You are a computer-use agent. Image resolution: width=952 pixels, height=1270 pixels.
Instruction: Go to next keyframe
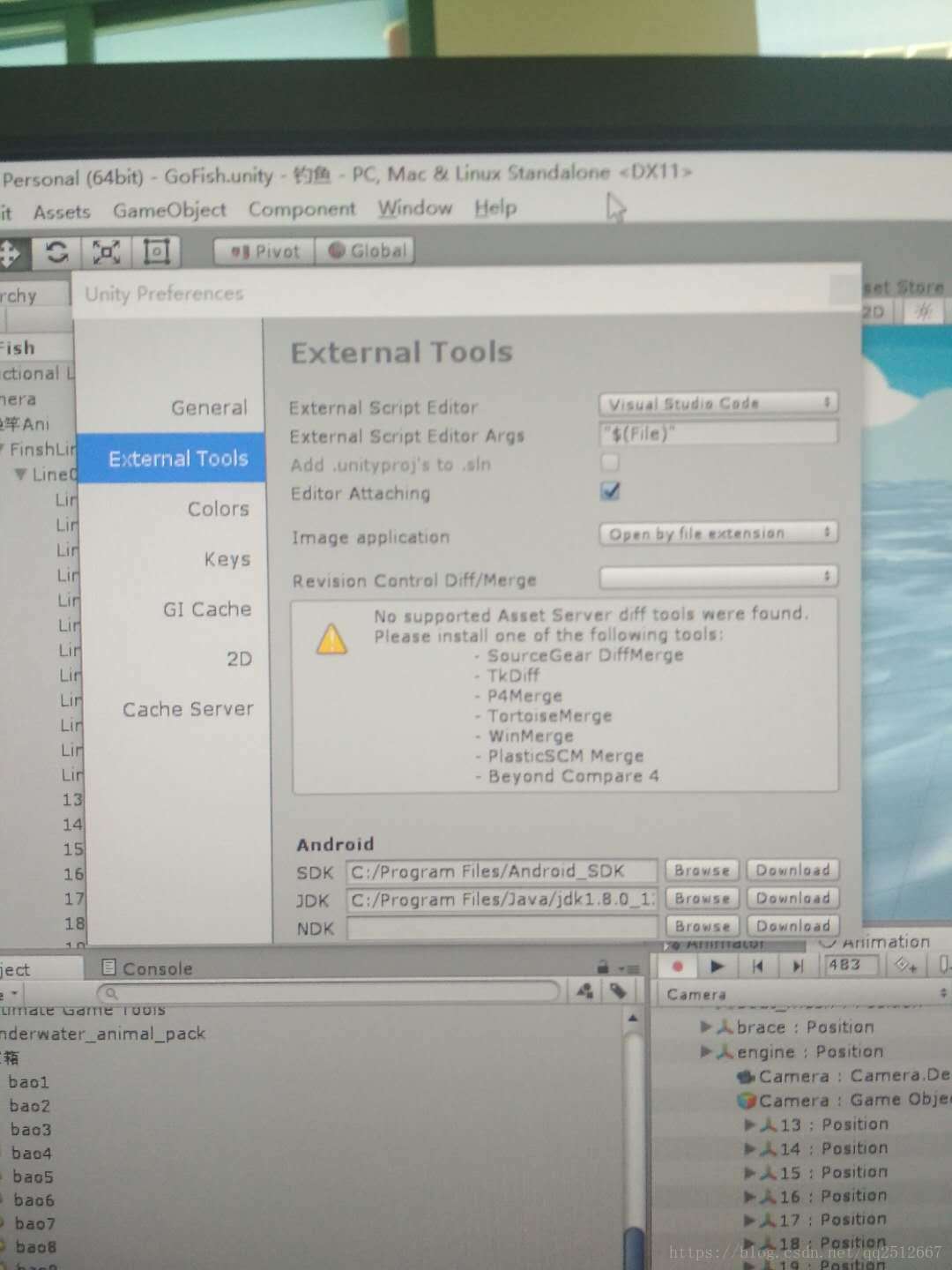[x=798, y=967]
